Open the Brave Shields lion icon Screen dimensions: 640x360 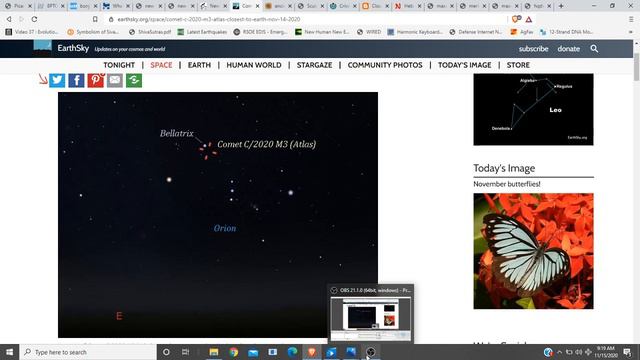(x=516, y=19)
